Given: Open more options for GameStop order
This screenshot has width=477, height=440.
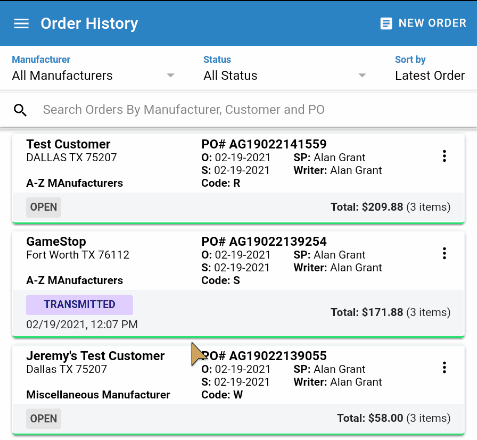Looking at the screenshot, I should [444, 253].
